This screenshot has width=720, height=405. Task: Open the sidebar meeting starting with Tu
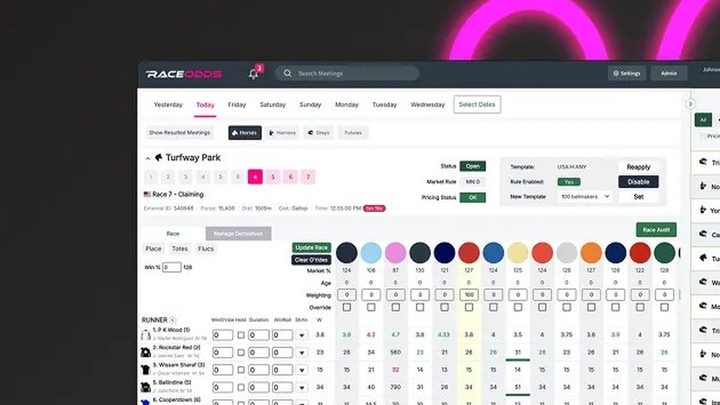pos(708,258)
